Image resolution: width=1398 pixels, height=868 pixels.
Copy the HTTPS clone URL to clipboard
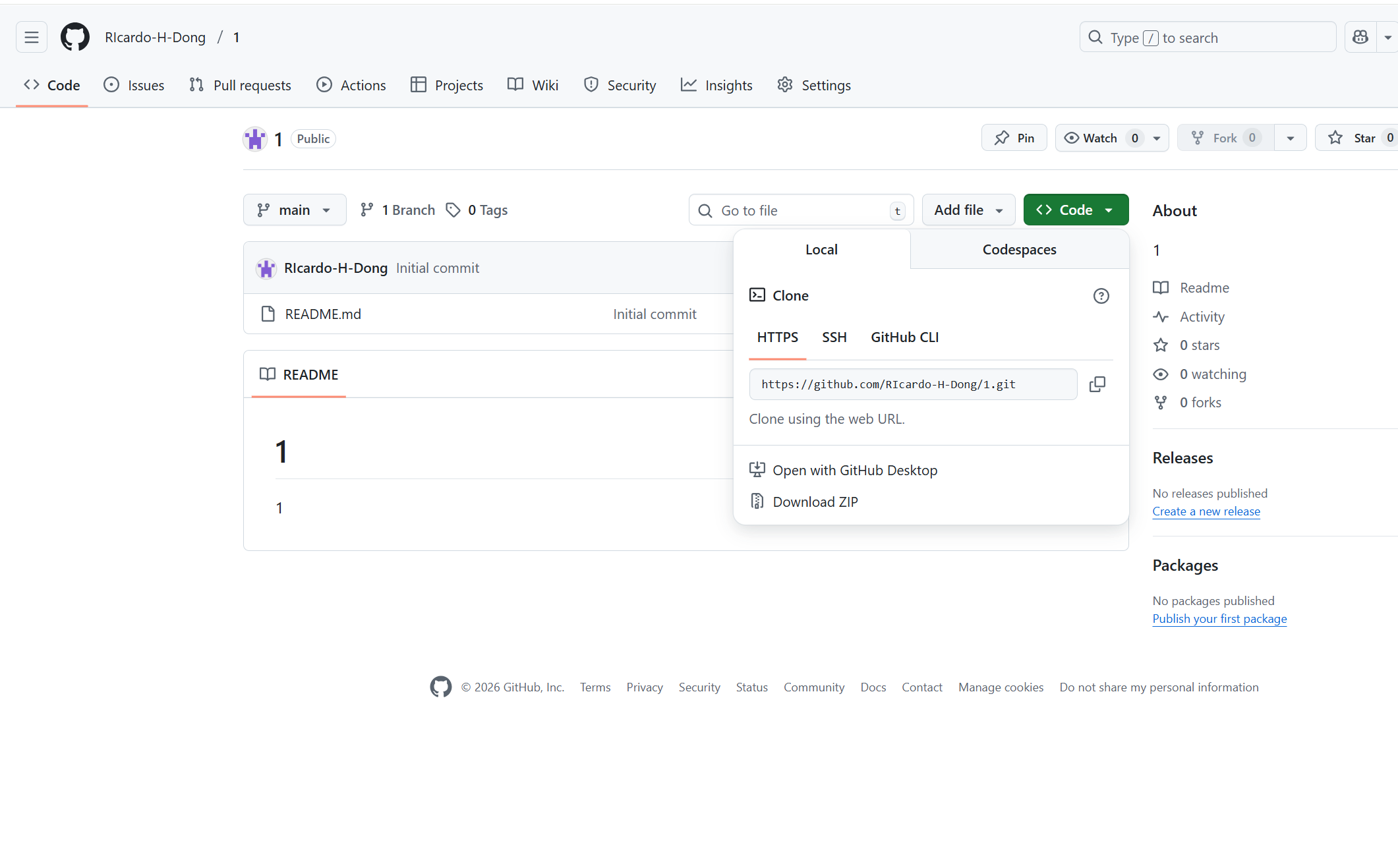(1097, 384)
